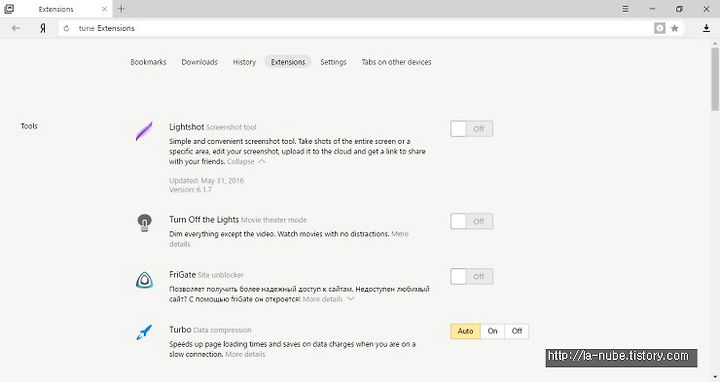Reload the page with the refresh icon
Screen dimensions: 720x382
(67, 28)
